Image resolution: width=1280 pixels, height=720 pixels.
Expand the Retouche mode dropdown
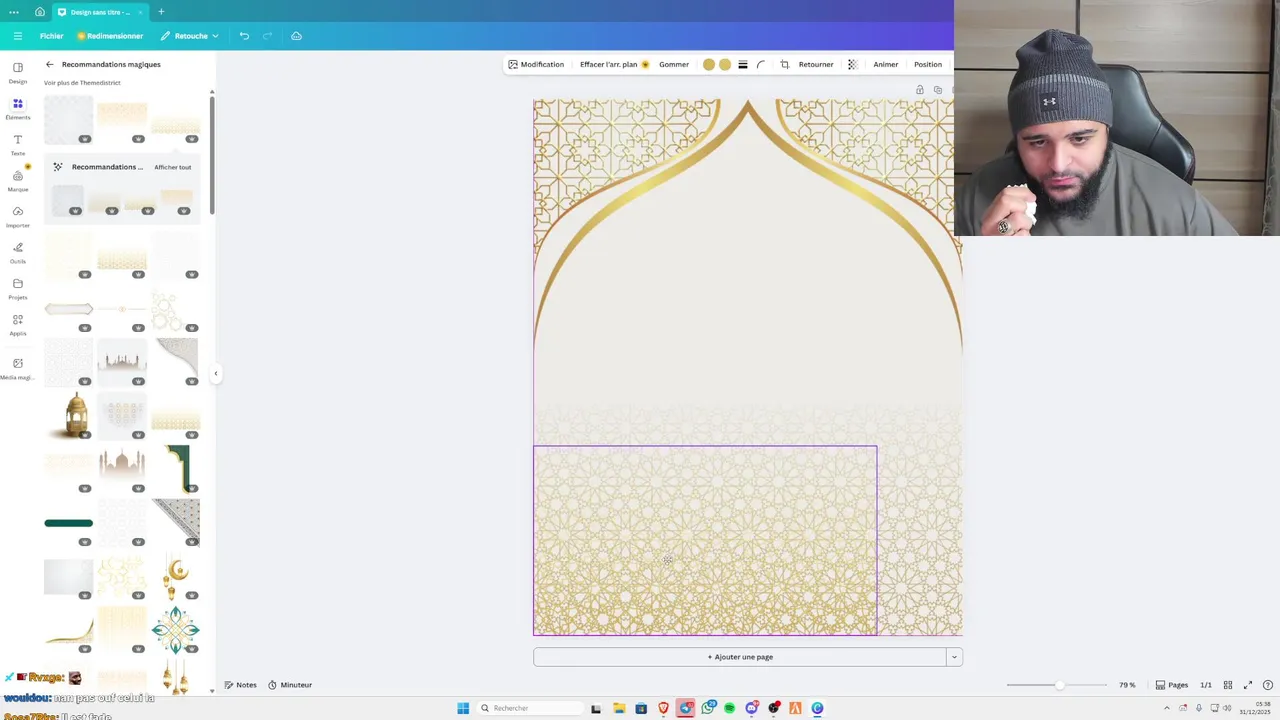click(190, 36)
